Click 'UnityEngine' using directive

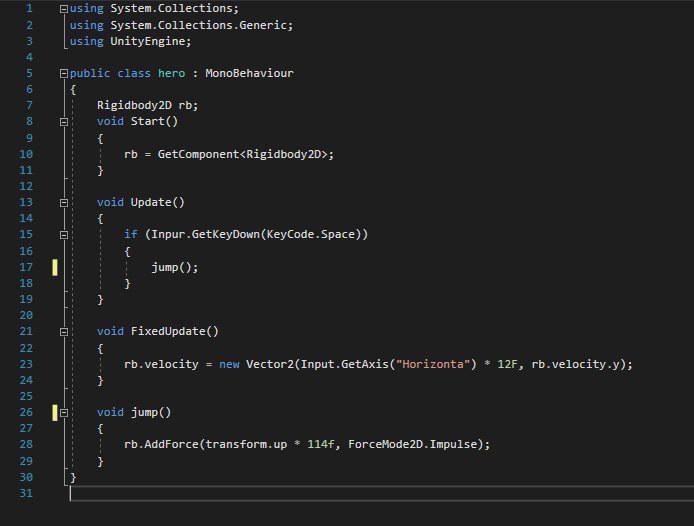coord(147,41)
